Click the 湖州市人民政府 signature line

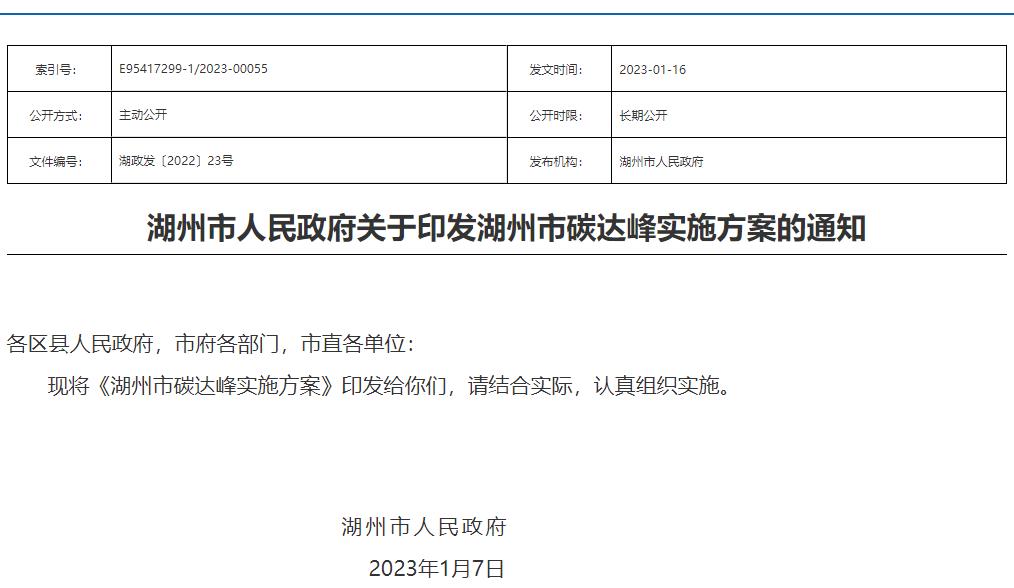coord(424,527)
